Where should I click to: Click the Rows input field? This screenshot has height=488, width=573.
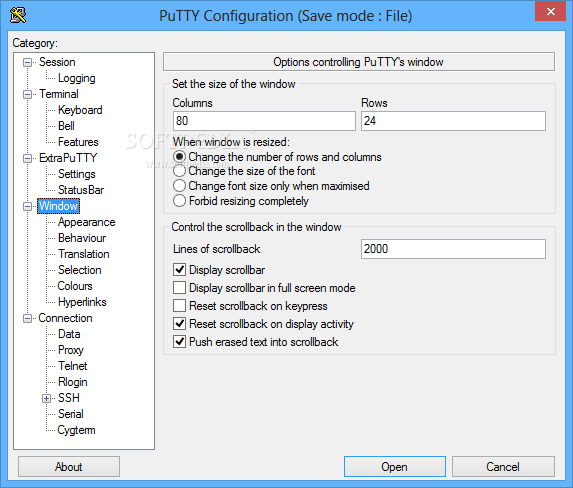click(x=454, y=121)
